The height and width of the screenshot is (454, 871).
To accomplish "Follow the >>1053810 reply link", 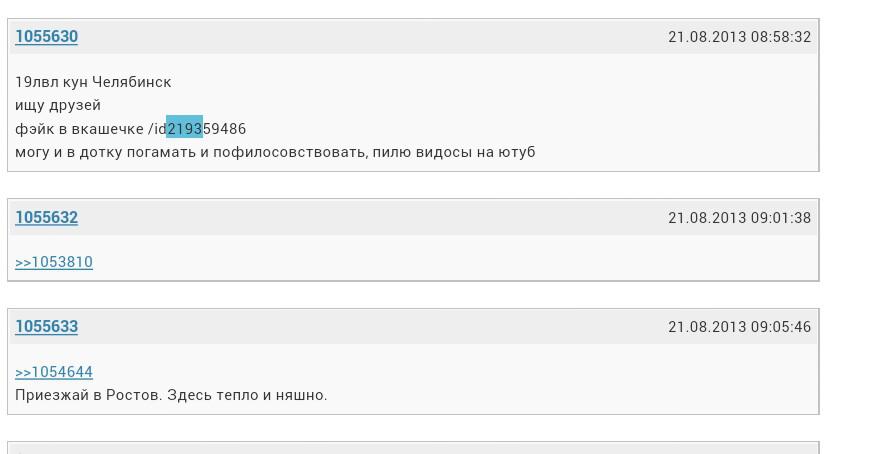I will pyautogui.click(x=54, y=262).
